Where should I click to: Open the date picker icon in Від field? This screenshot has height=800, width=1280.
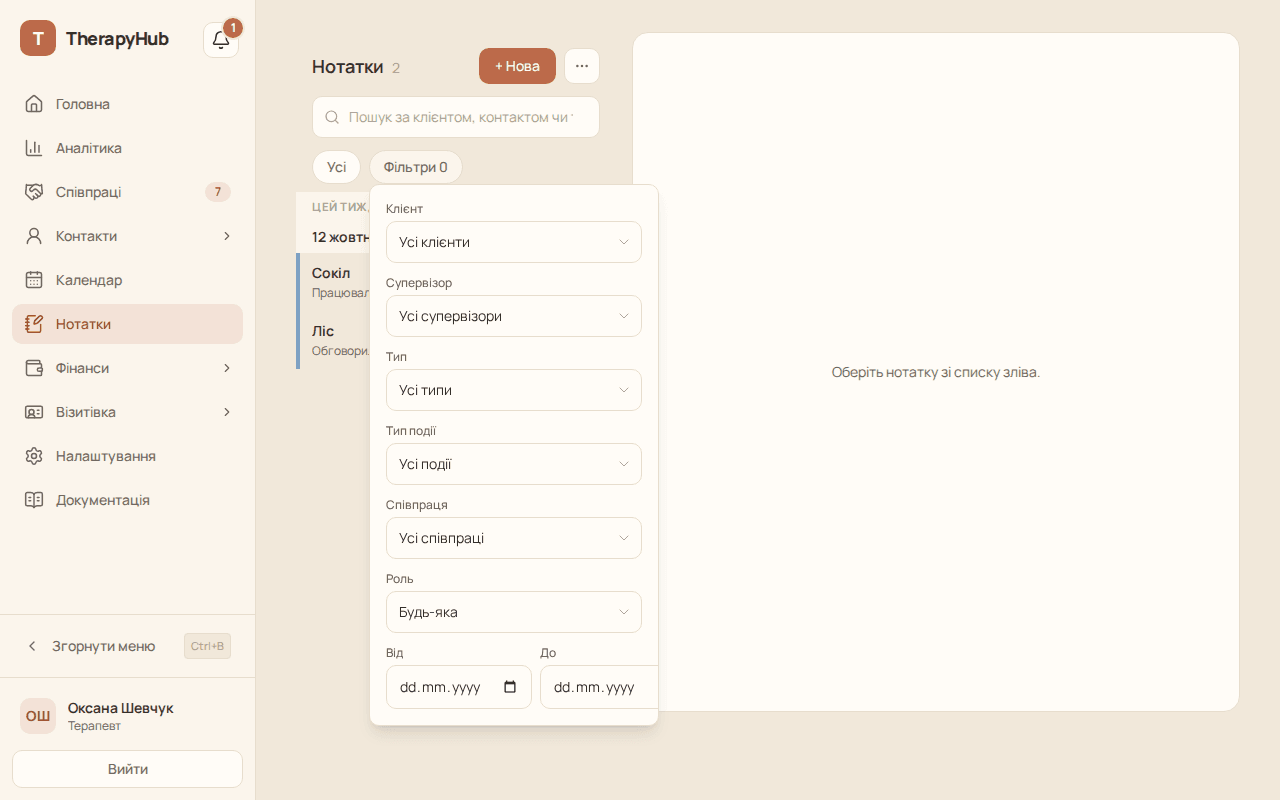tap(510, 687)
